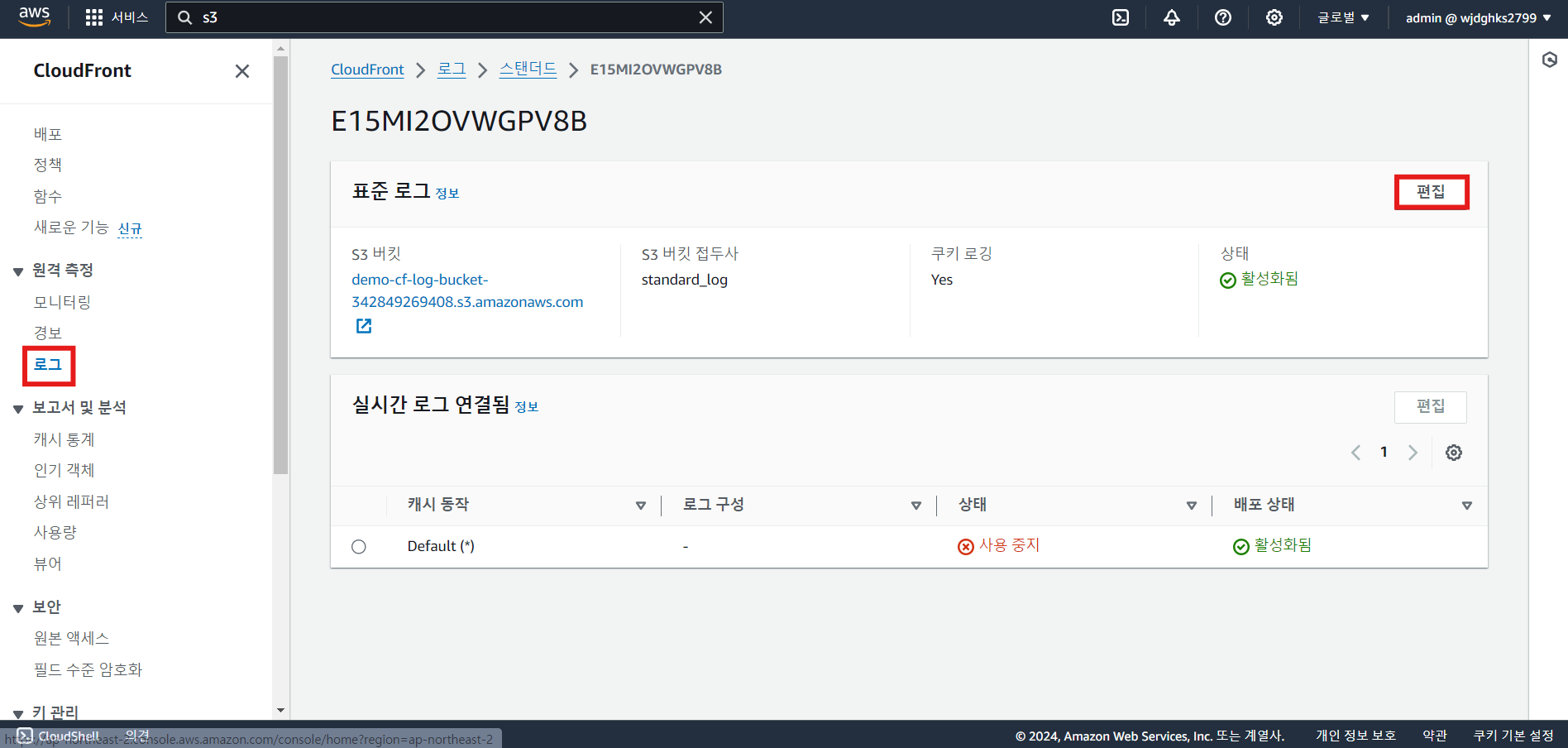Click page number 1 in pagination
Viewport: 1568px width, 748px height.
coord(1384,452)
